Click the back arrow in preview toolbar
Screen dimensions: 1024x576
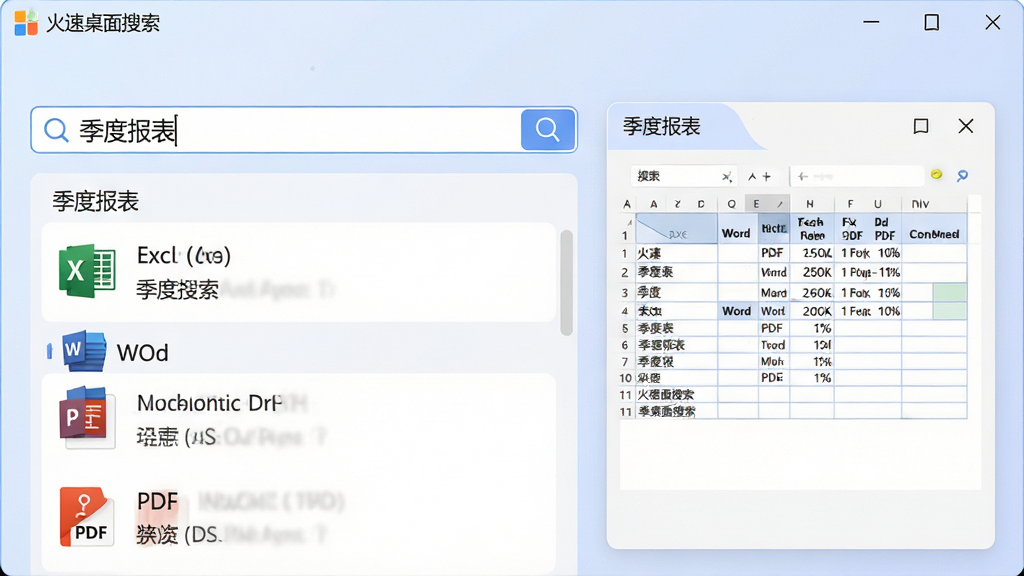803,176
